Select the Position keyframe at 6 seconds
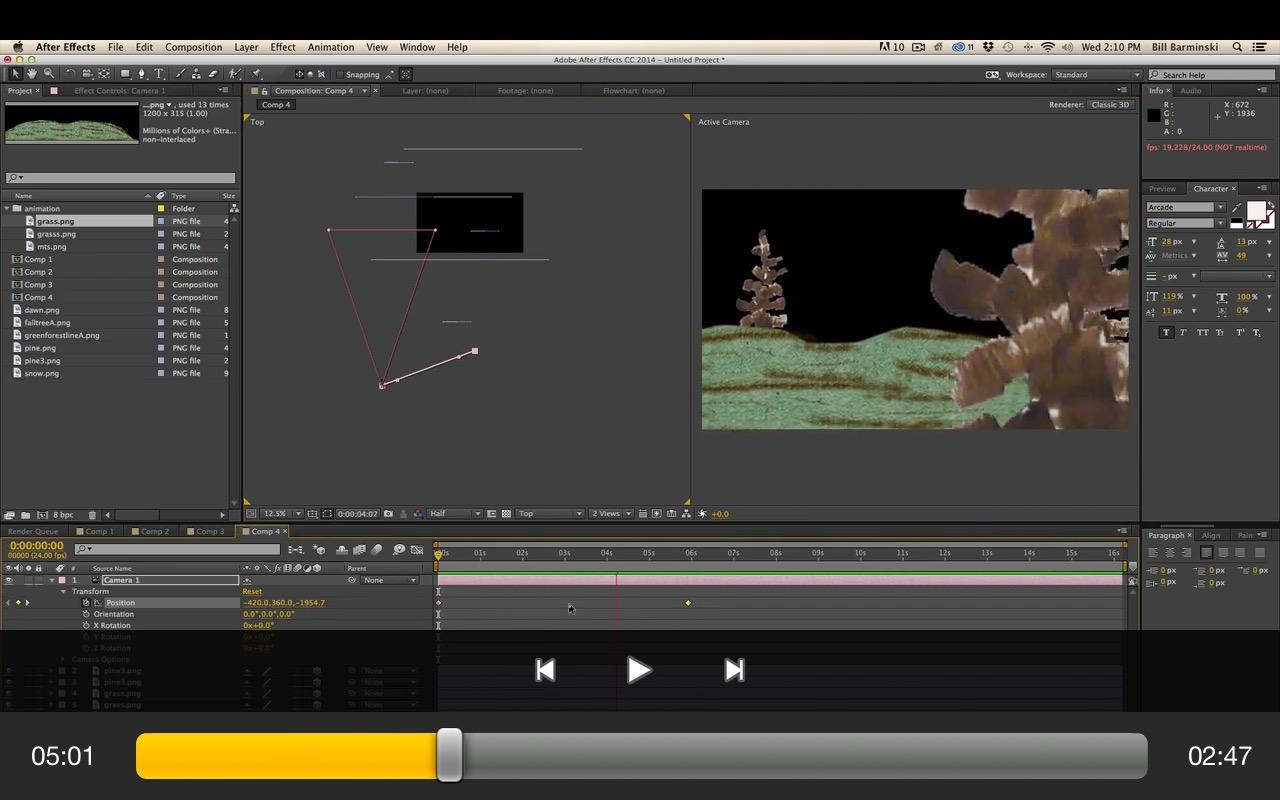 pyautogui.click(x=688, y=603)
